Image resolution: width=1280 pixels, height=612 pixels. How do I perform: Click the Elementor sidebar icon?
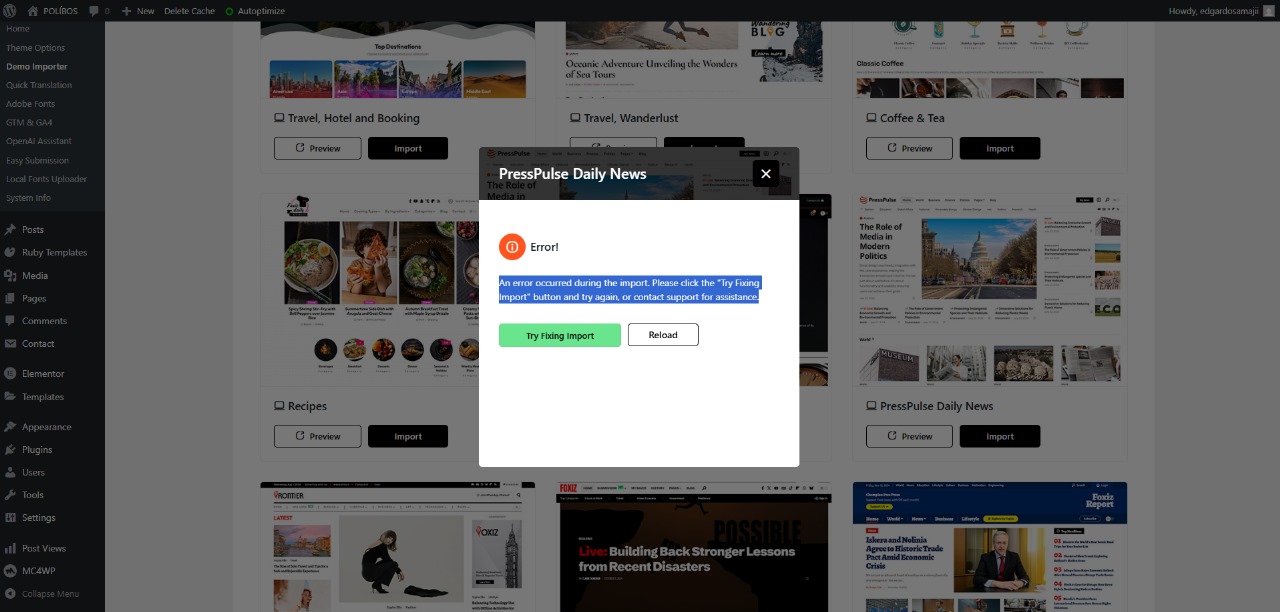pyautogui.click(x=10, y=374)
